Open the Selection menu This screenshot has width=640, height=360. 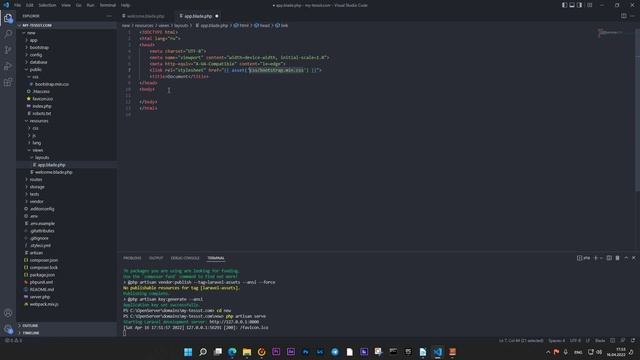point(47,5)
